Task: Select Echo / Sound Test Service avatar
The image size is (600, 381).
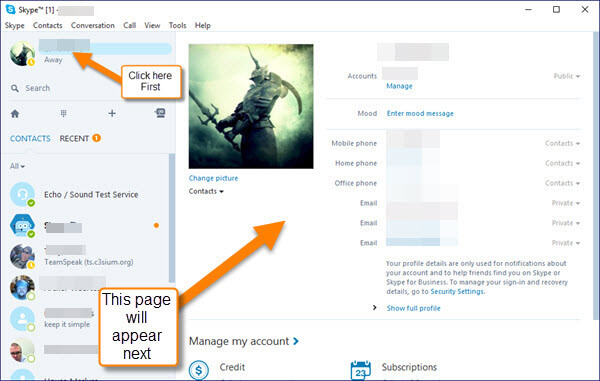Action: click(23, 194)
